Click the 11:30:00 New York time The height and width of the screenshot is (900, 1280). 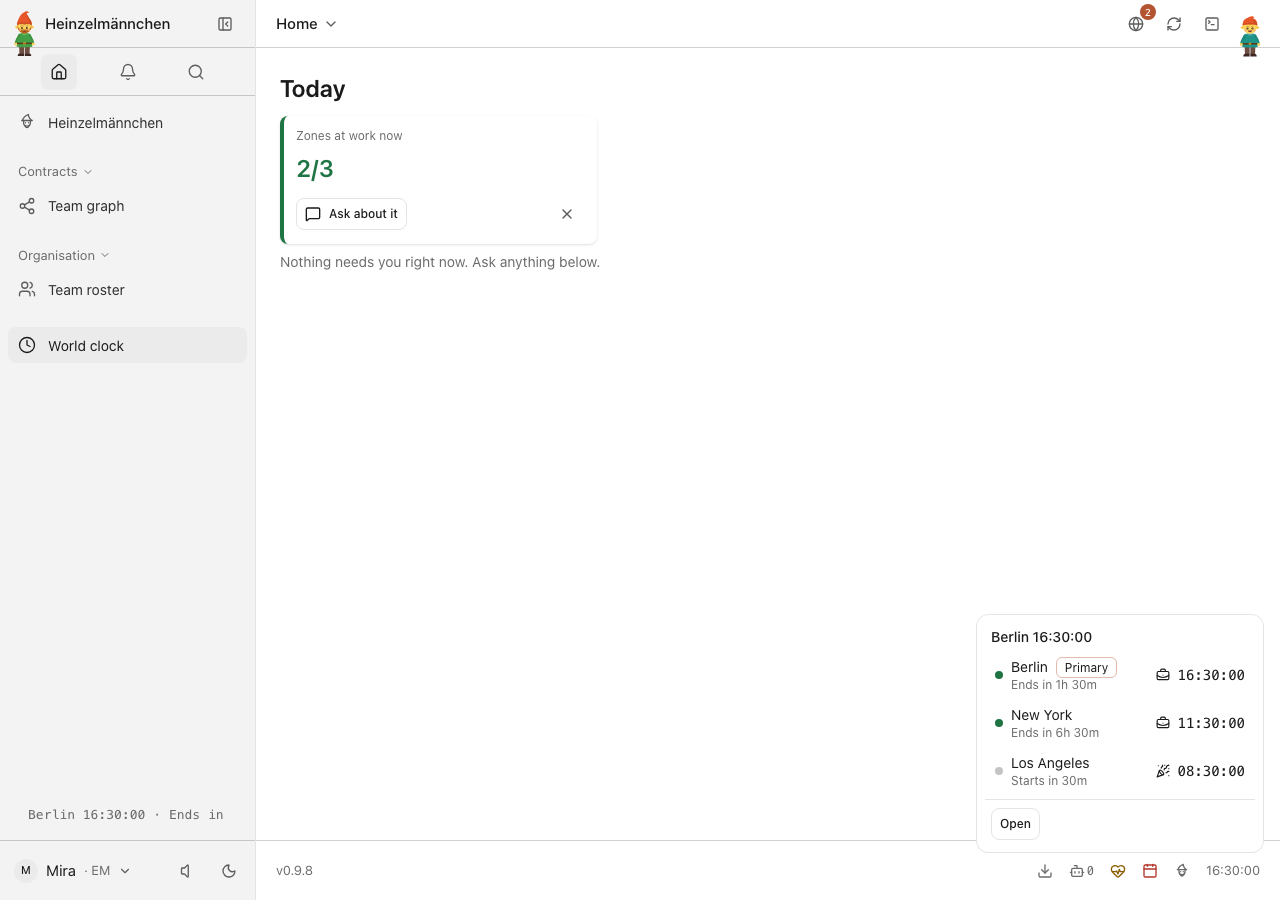(1211, 723)
